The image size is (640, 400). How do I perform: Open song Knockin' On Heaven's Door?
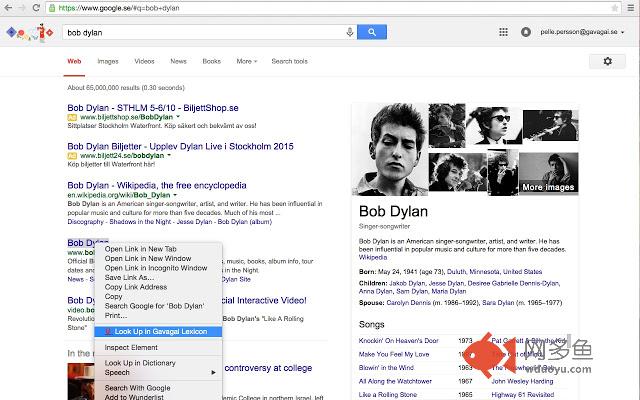[398, 340]
